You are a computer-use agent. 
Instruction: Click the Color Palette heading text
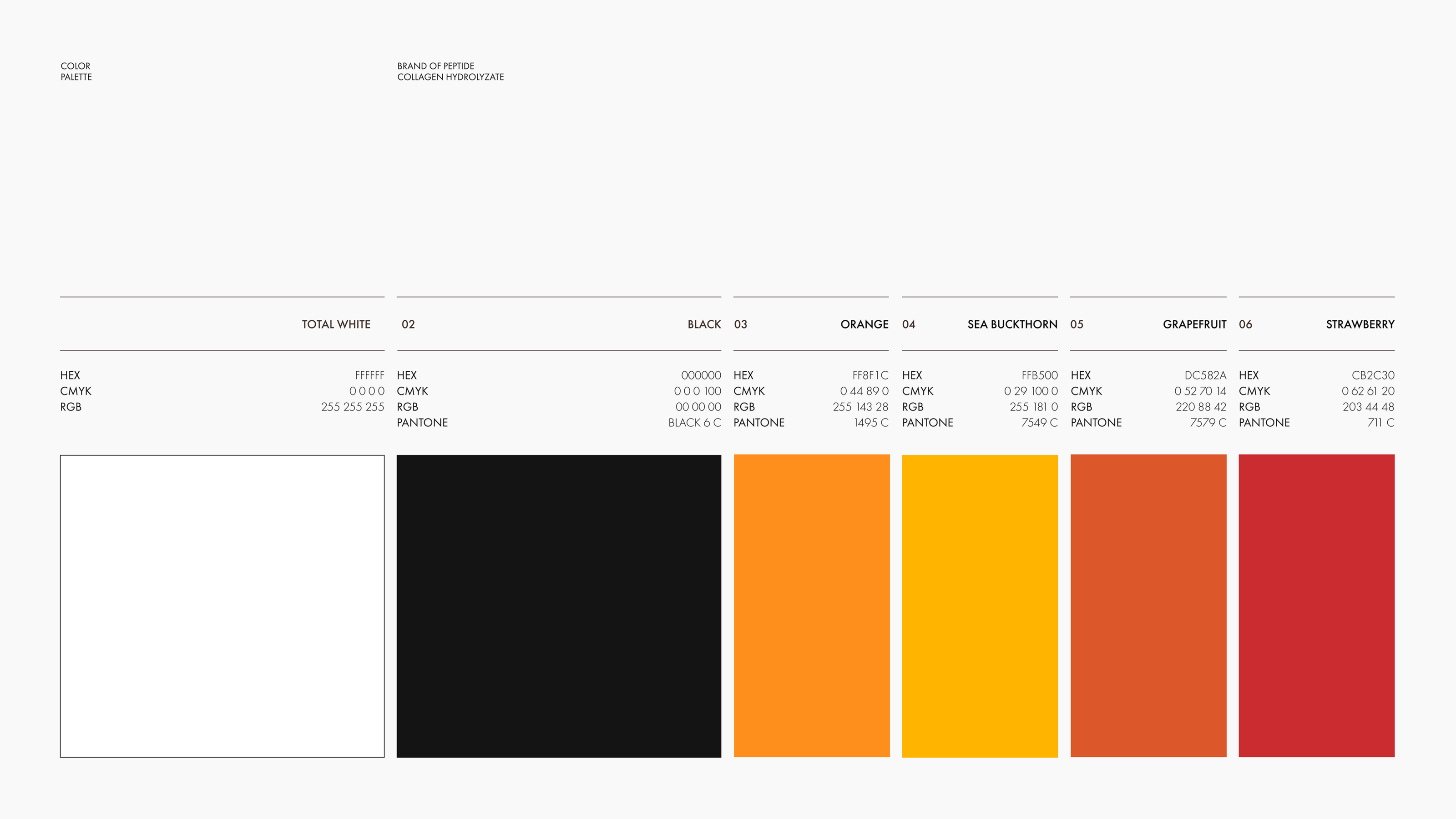coord(76,71)
